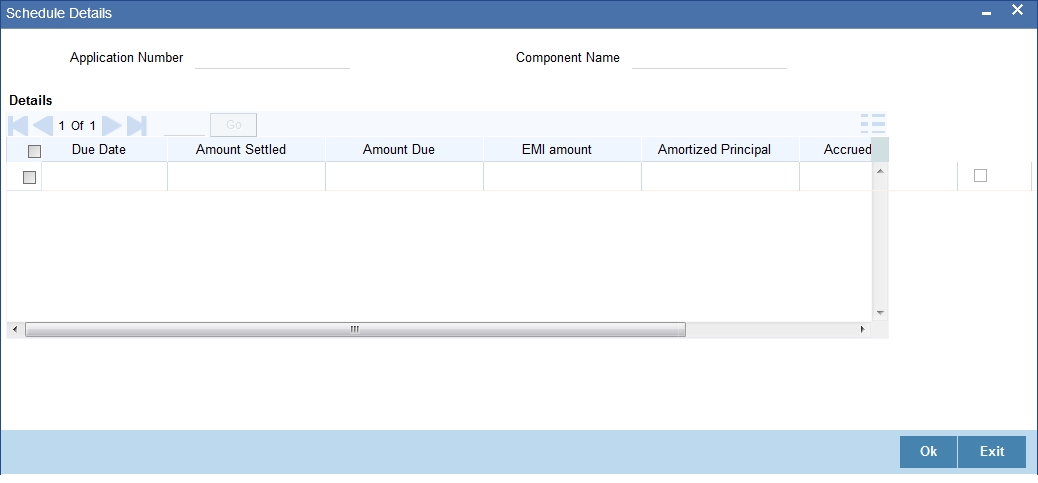Focus the Application Number field
Screen dimensions: 1038x483
click(272, 58)
